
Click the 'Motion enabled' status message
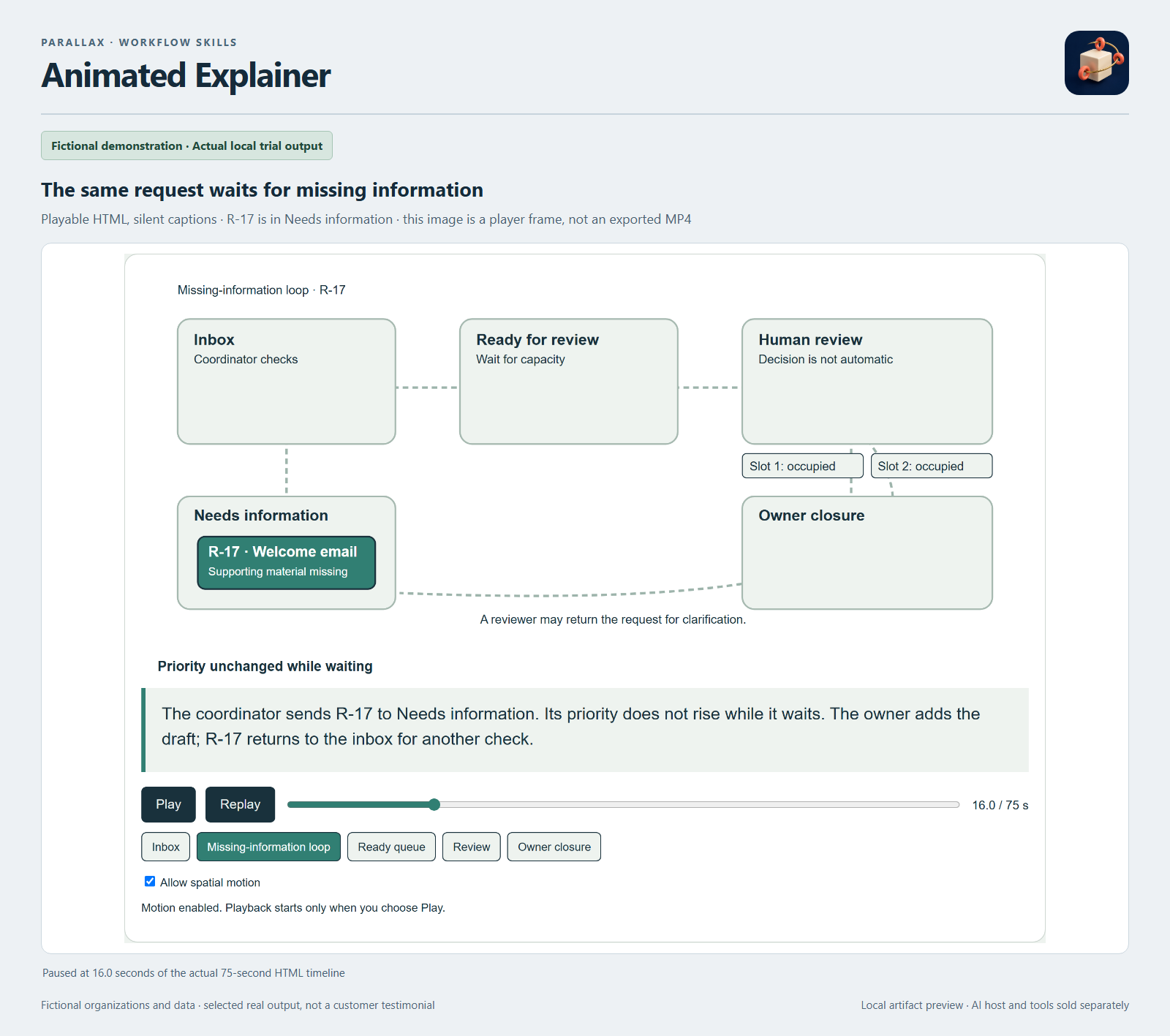293,907
